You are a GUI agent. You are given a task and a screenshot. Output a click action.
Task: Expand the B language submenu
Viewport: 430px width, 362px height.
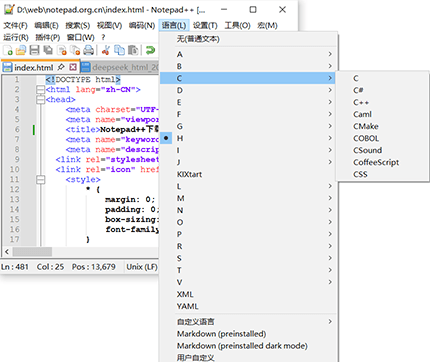(249, 66)
